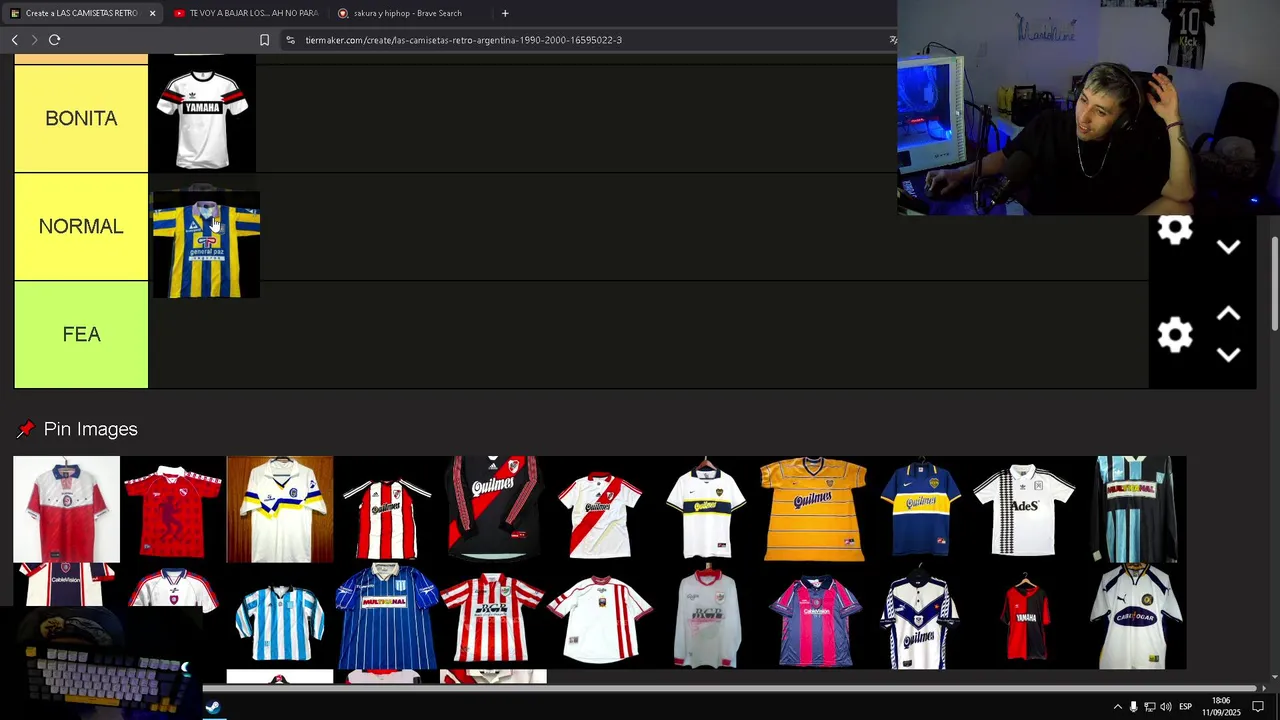Viewport: 1280px width, 720px height.
Task: Switch to the TE VOY A BAJAR LOS tab
Action: click(x=246, y=13)
